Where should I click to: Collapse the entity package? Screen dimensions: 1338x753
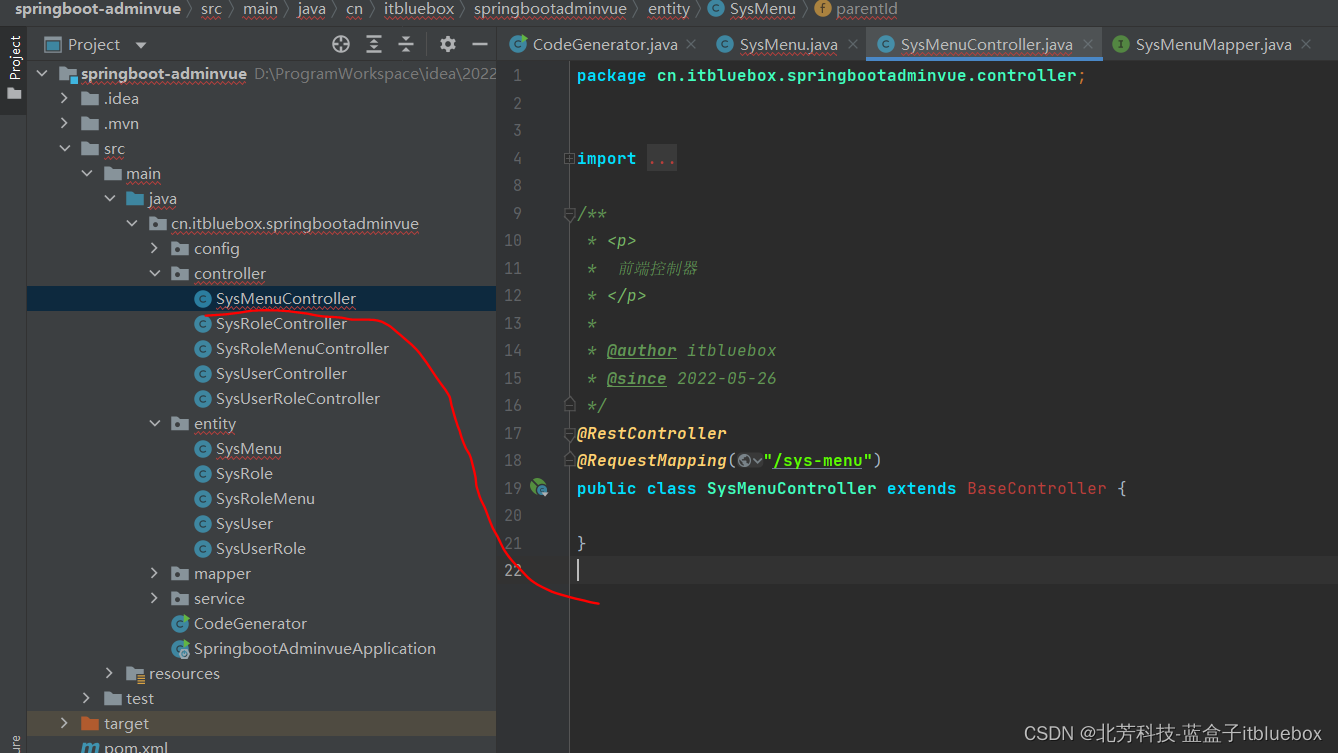point(154,423)
